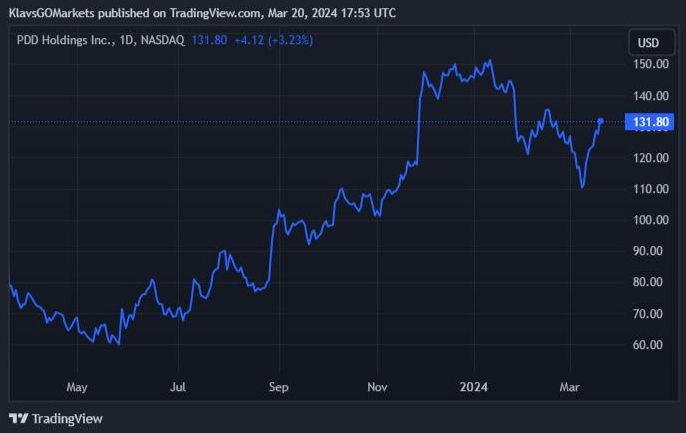Select the 2024 label on the time axis
Image resolution: width=686 pixels, height=433 pixels.
(474, 385)
